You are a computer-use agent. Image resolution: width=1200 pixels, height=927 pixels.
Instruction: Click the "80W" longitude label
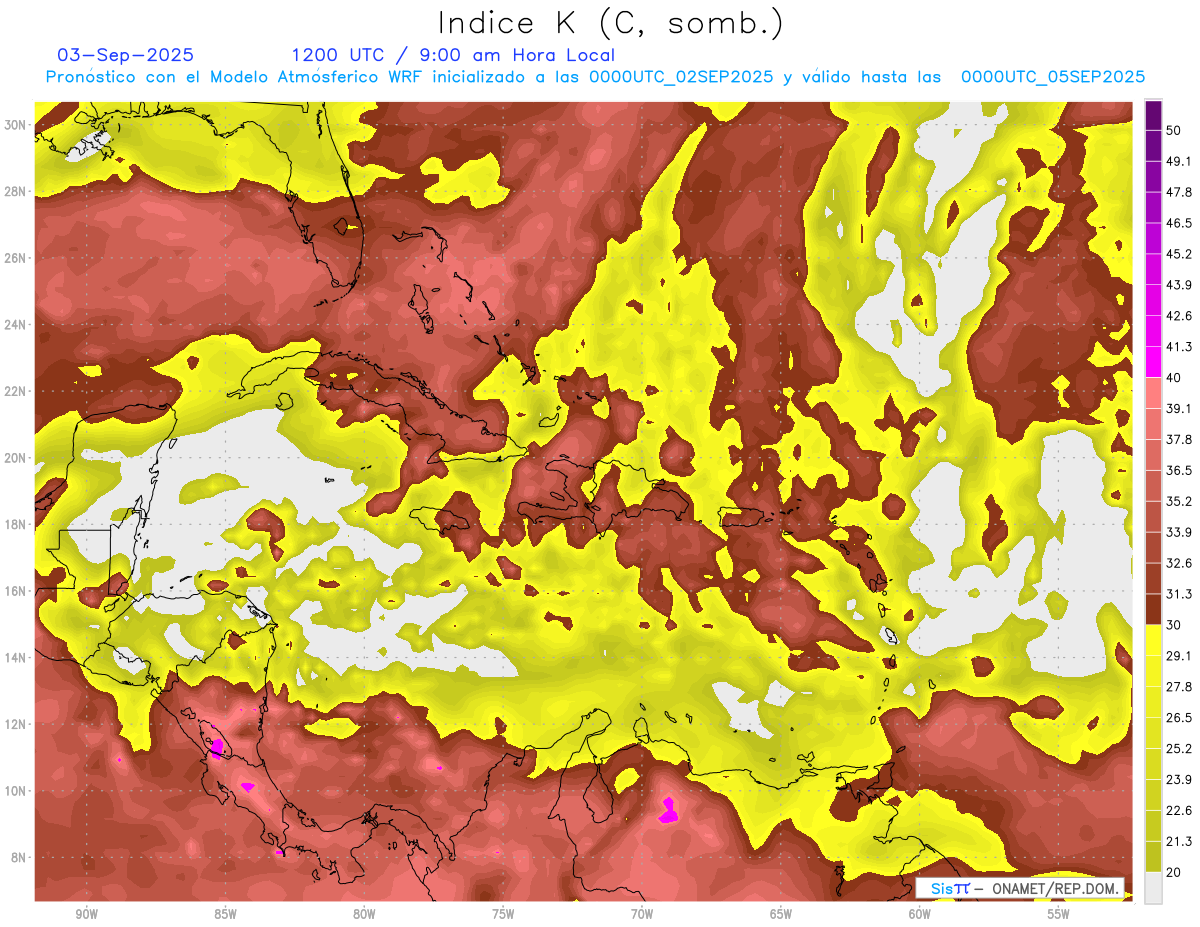pos(364,915)
